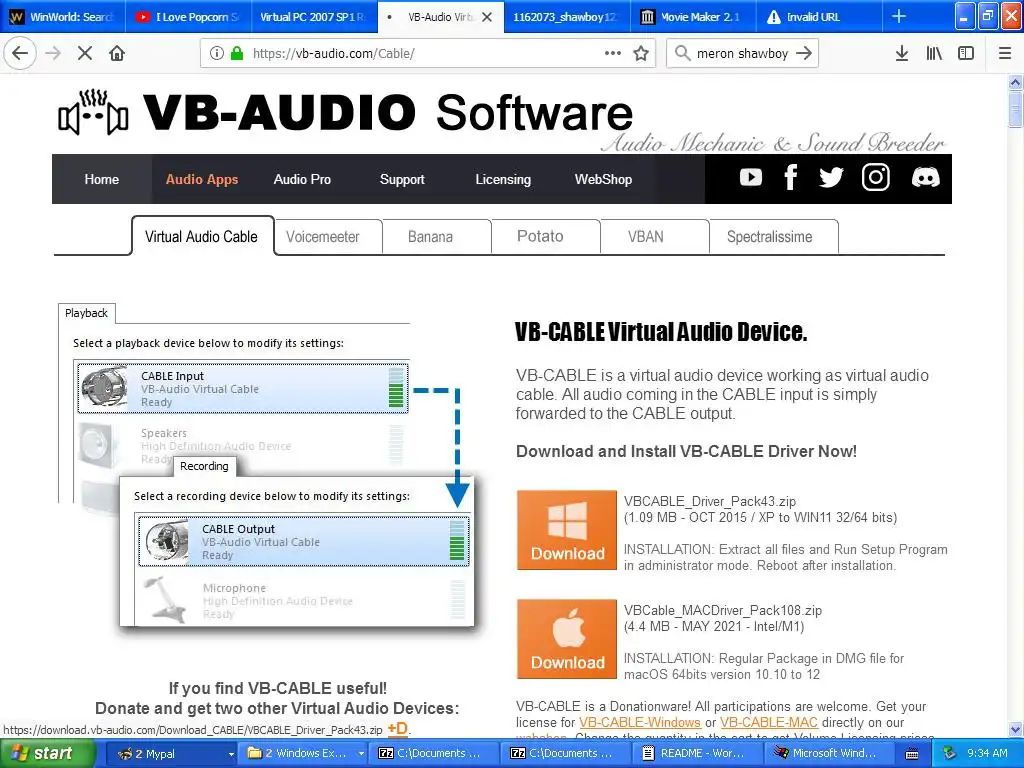Open VB-Audio Instagram icon
Image resolution: width=1024 pixels, height=768 pixels.
(x=876, y=178)
